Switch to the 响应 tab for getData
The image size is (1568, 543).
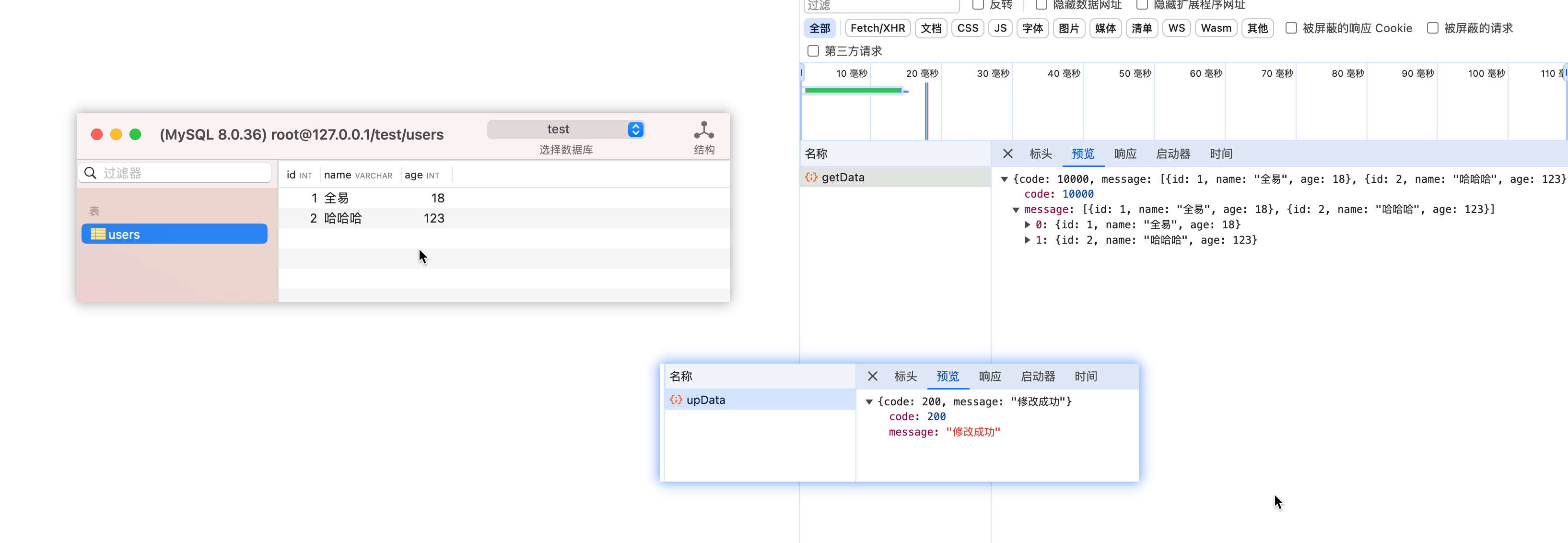coord(1125,154)
